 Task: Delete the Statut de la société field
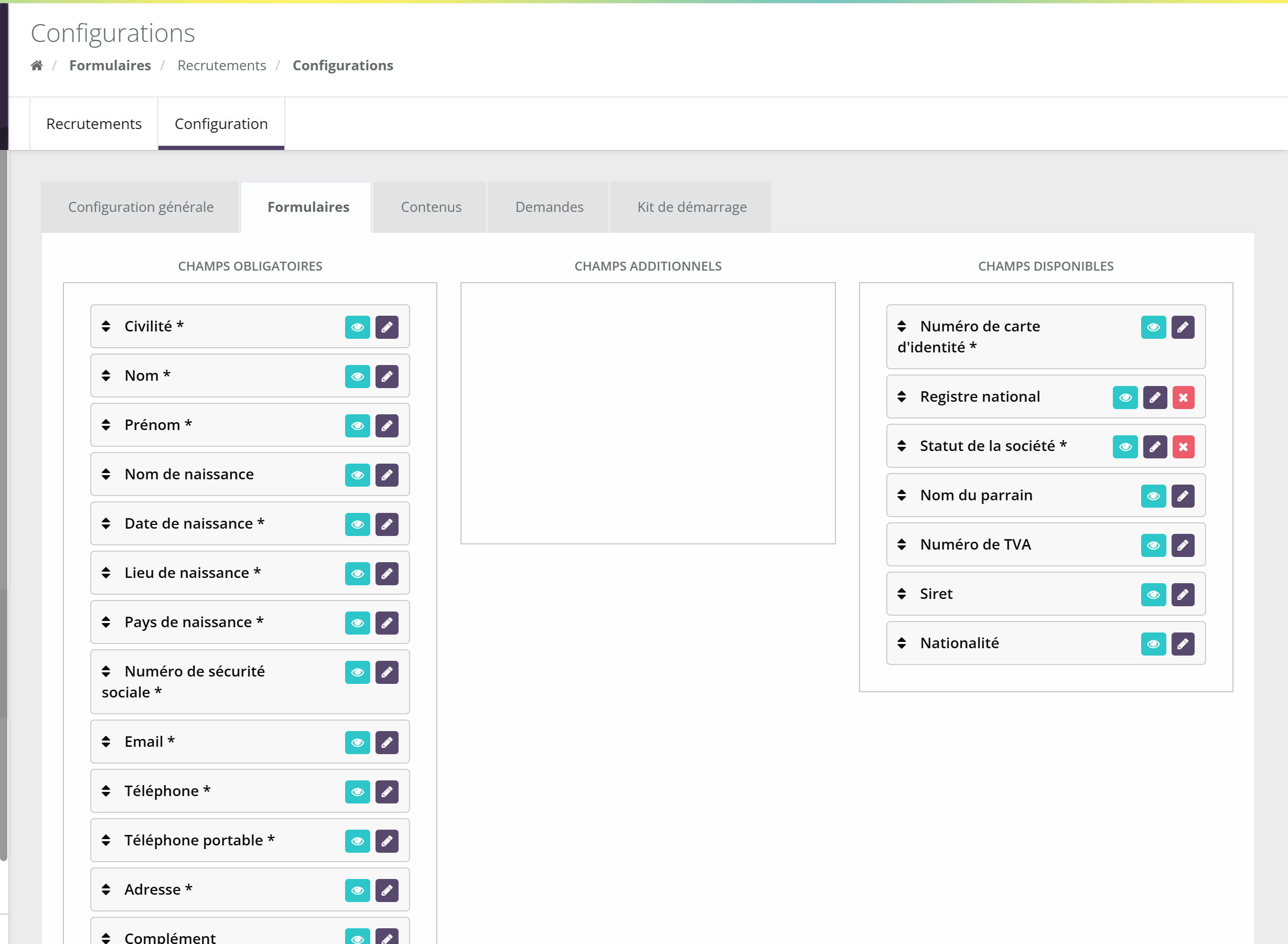pyautogui.click(x=1184, y=447)
